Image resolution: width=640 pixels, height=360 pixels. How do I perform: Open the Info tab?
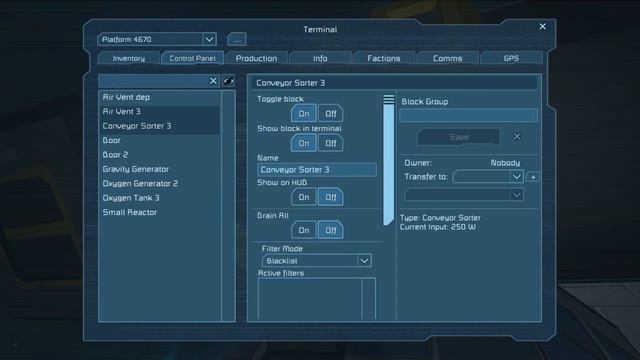pyautogui.click(x=320, y=58)
